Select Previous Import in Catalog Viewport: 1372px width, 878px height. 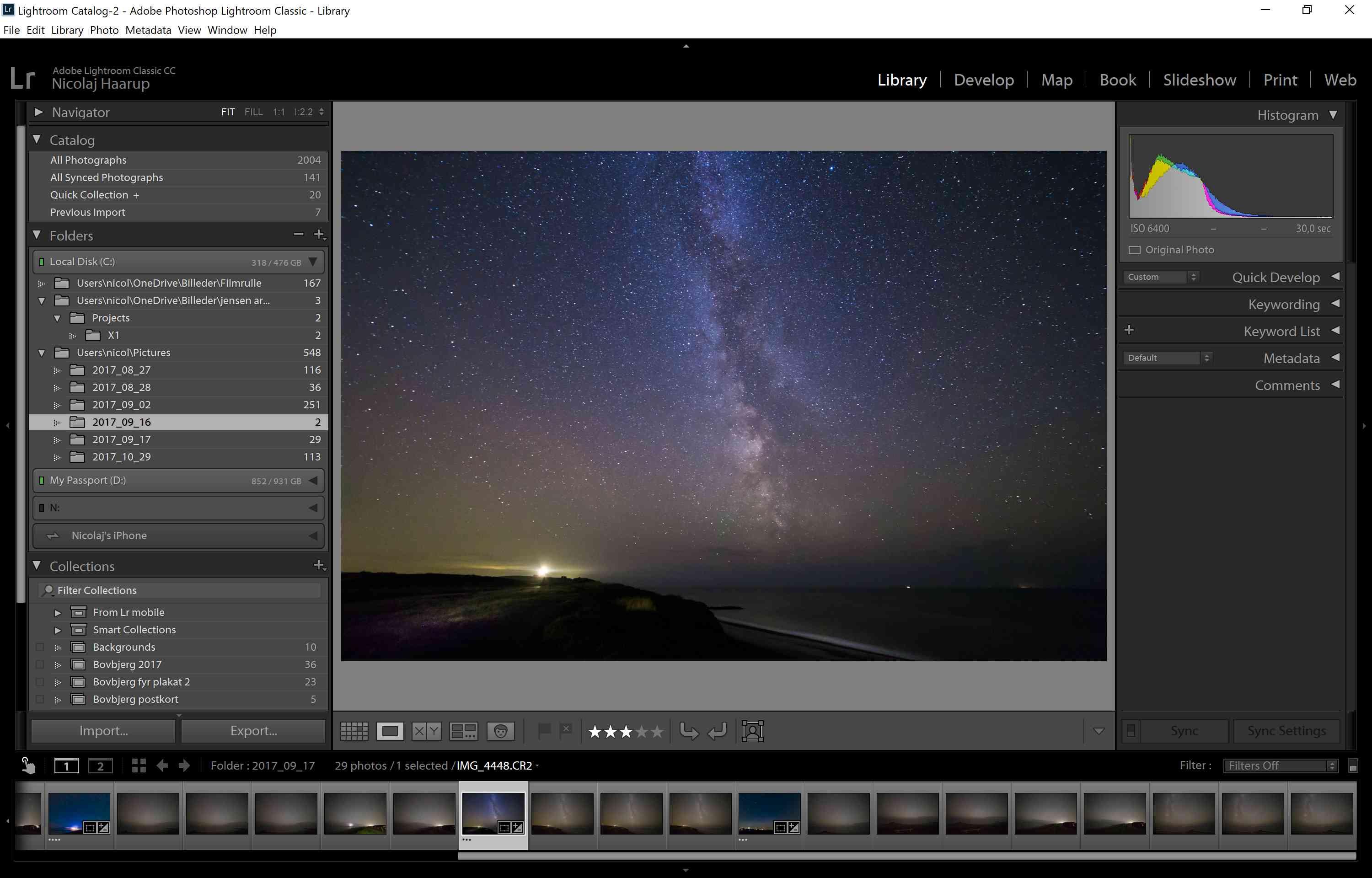(x=178, y=212)
